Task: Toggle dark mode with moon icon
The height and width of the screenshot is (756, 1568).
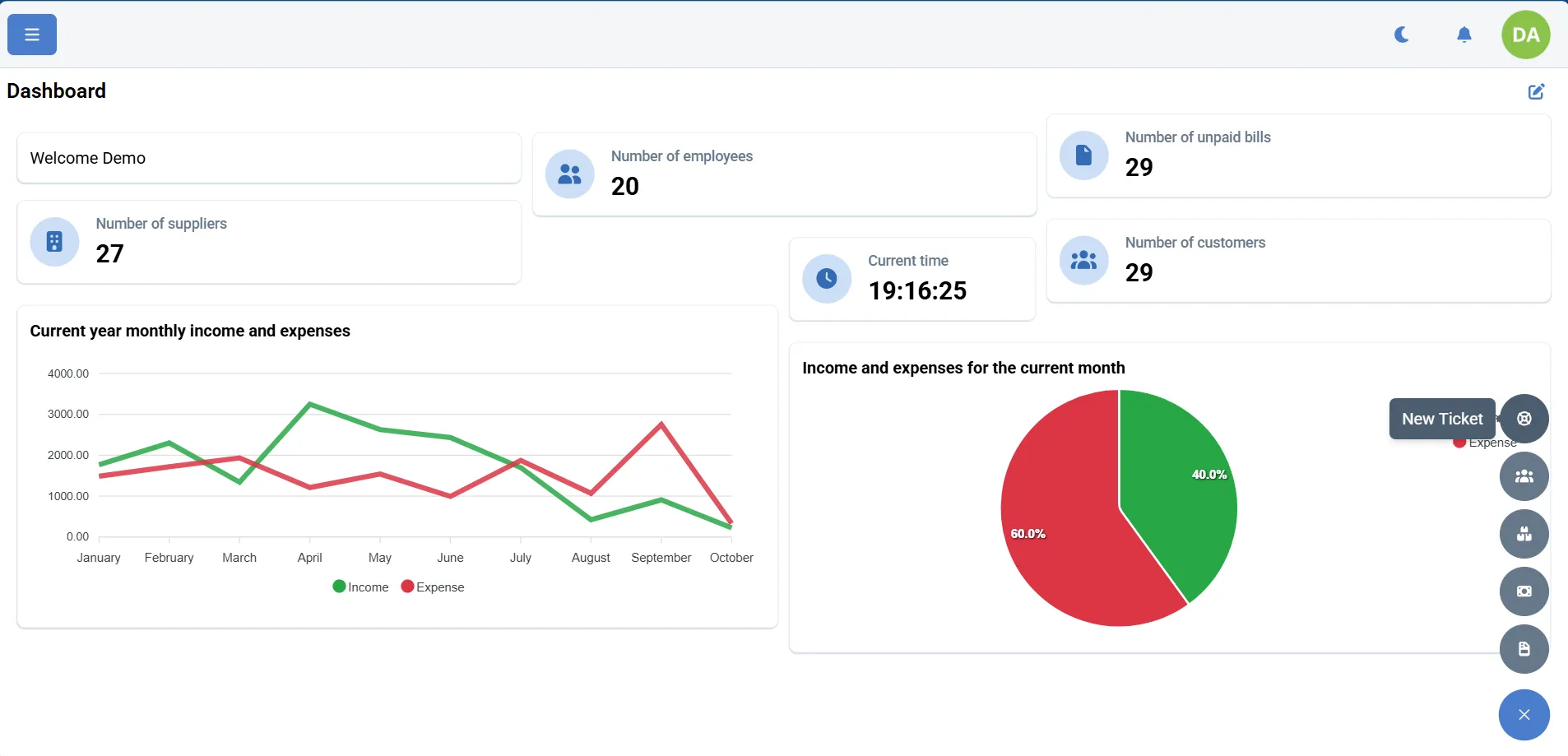Action: click(x=1402, y=35)
